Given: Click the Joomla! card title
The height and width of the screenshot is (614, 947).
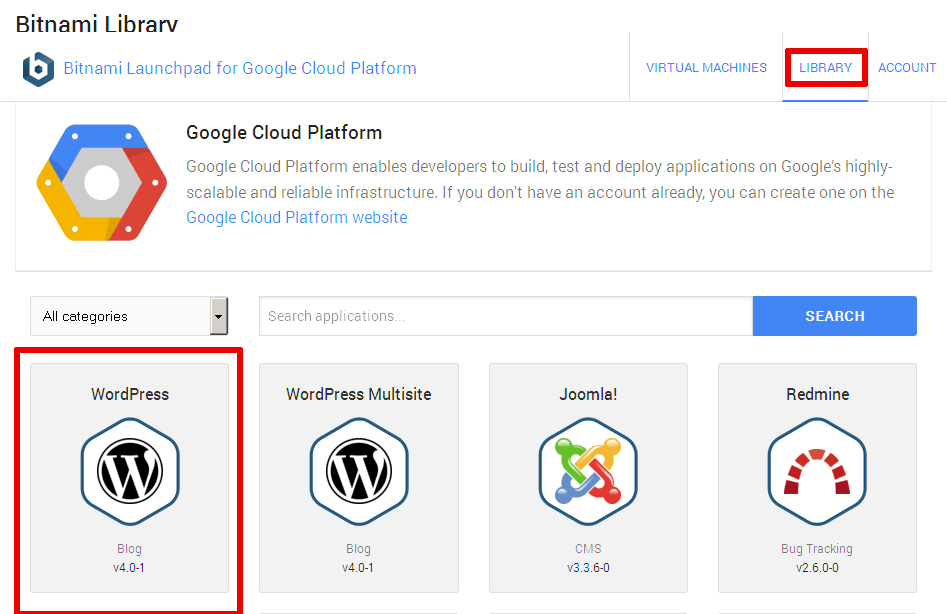Looking at the screenshot, I should [x=588, y=394].
